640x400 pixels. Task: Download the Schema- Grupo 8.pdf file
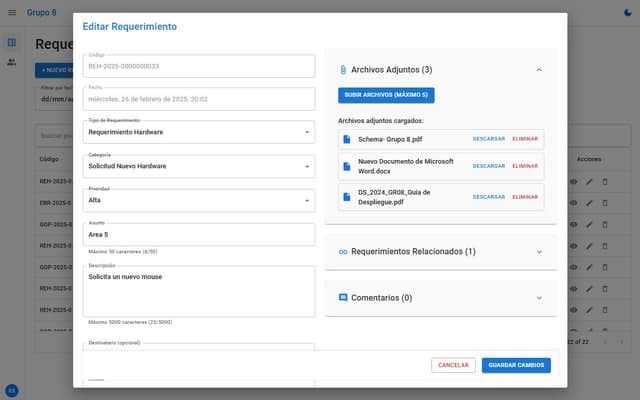[488, 139]
